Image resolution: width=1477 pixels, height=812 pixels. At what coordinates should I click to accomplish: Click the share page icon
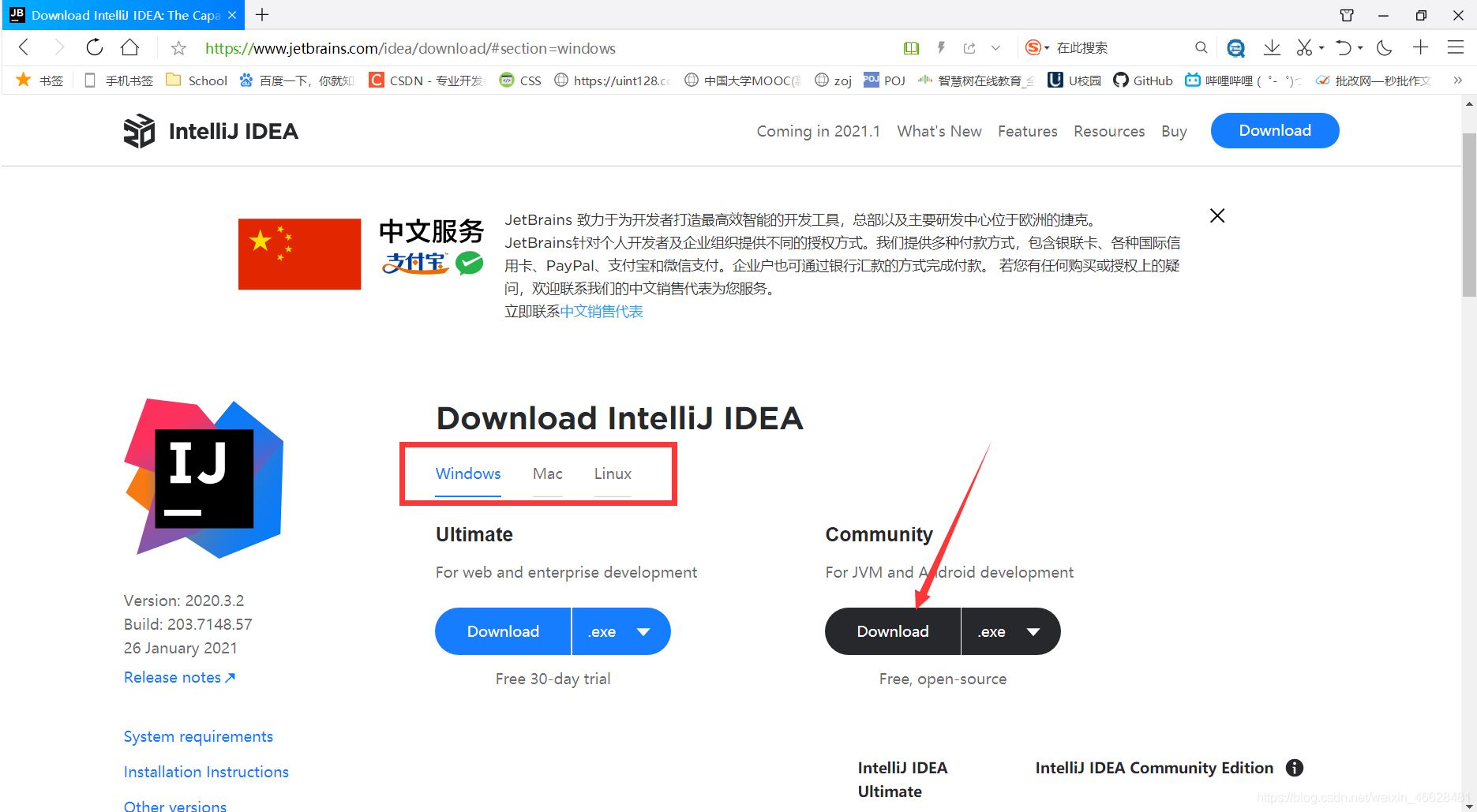(969, 48)
